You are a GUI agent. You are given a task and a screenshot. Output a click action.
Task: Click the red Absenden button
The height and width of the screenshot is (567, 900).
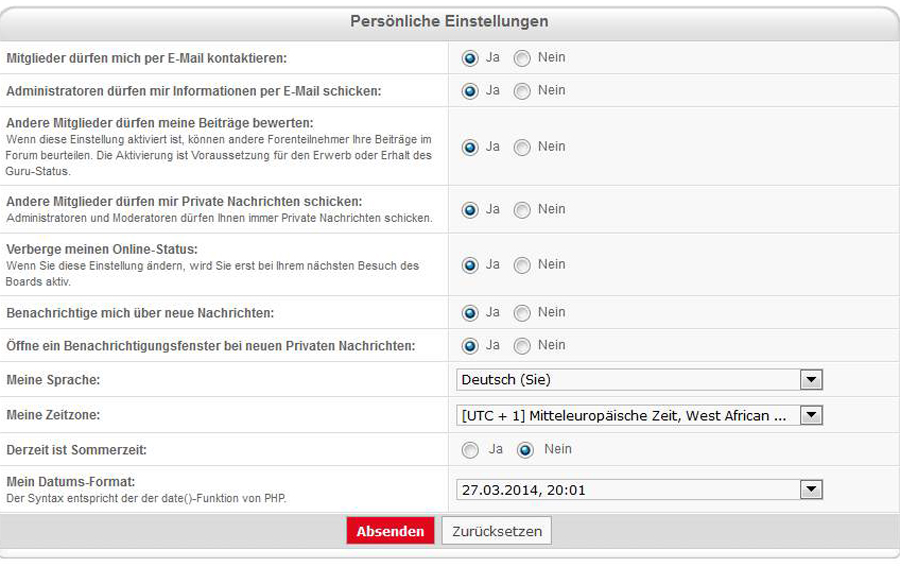tap(390, 531)
